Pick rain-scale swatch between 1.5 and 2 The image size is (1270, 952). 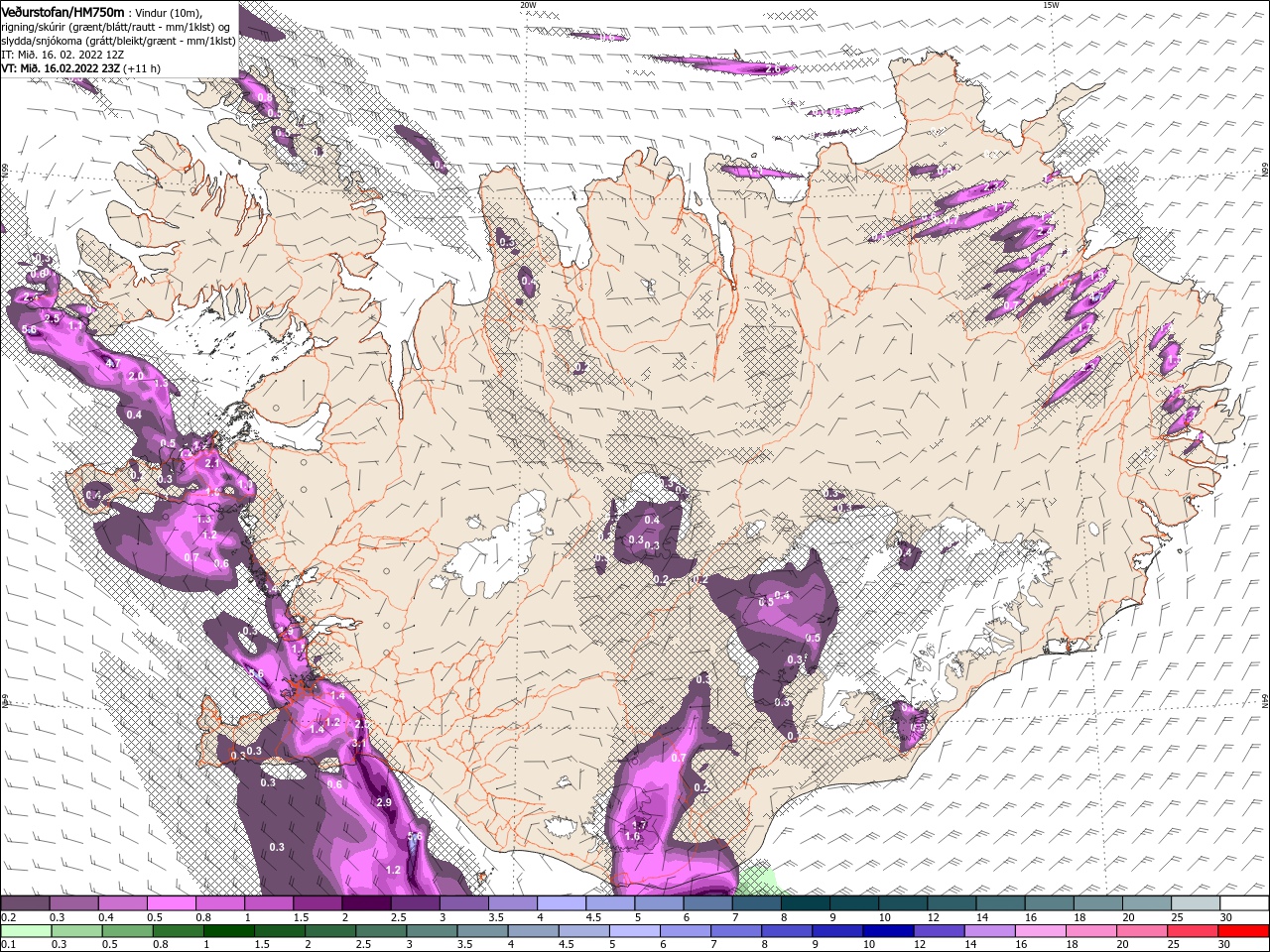click(x=282, y=931)
